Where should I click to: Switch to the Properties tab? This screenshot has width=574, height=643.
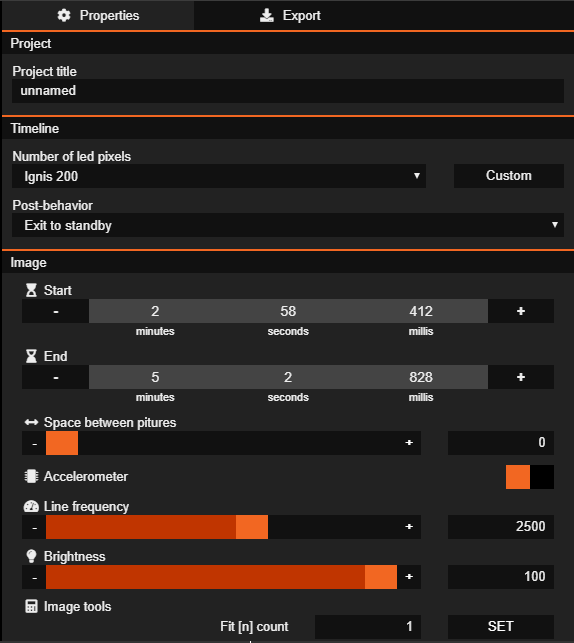coord(98,15)
